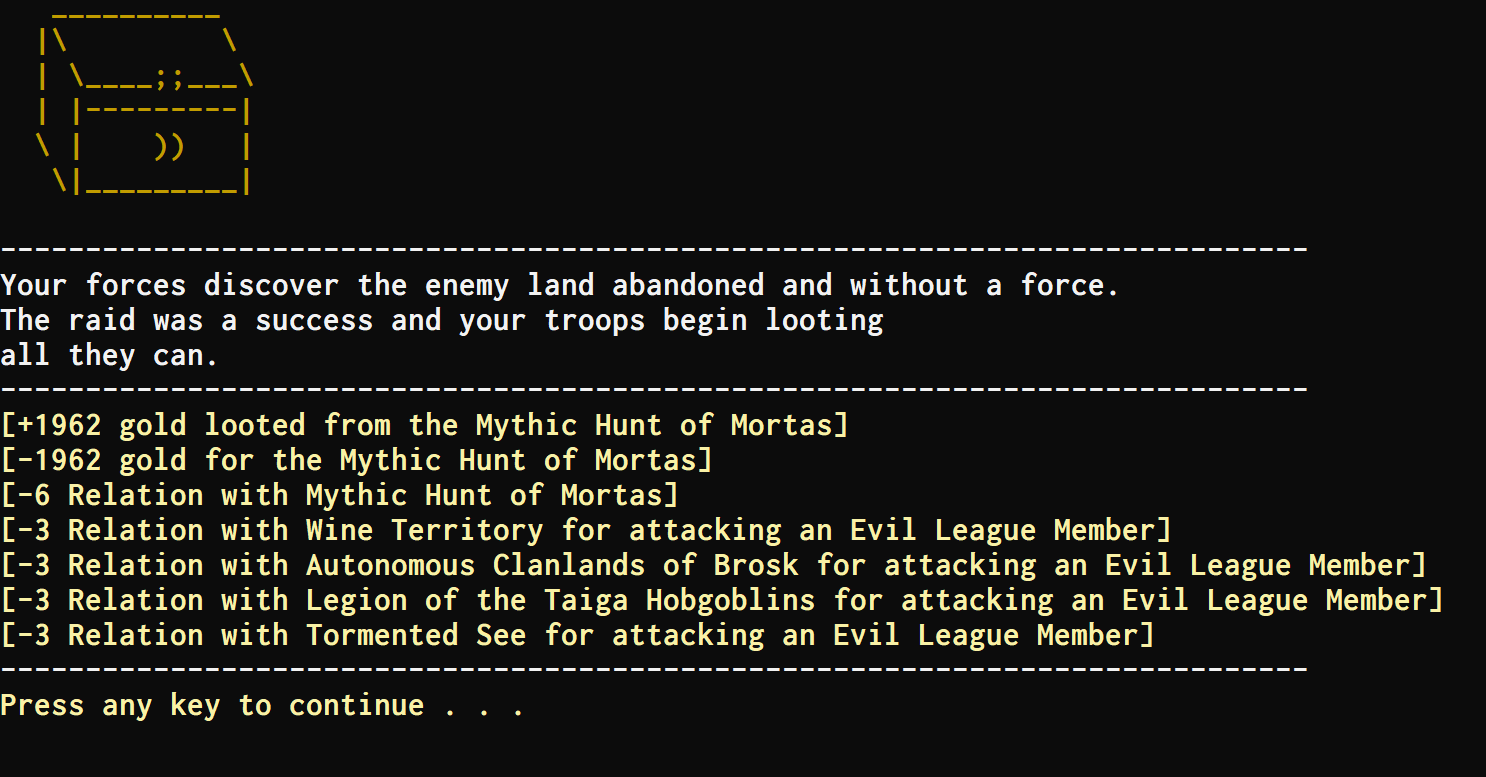Click the dashed separator below the chest
This screenshot has height=777, width=1486.
654,248
